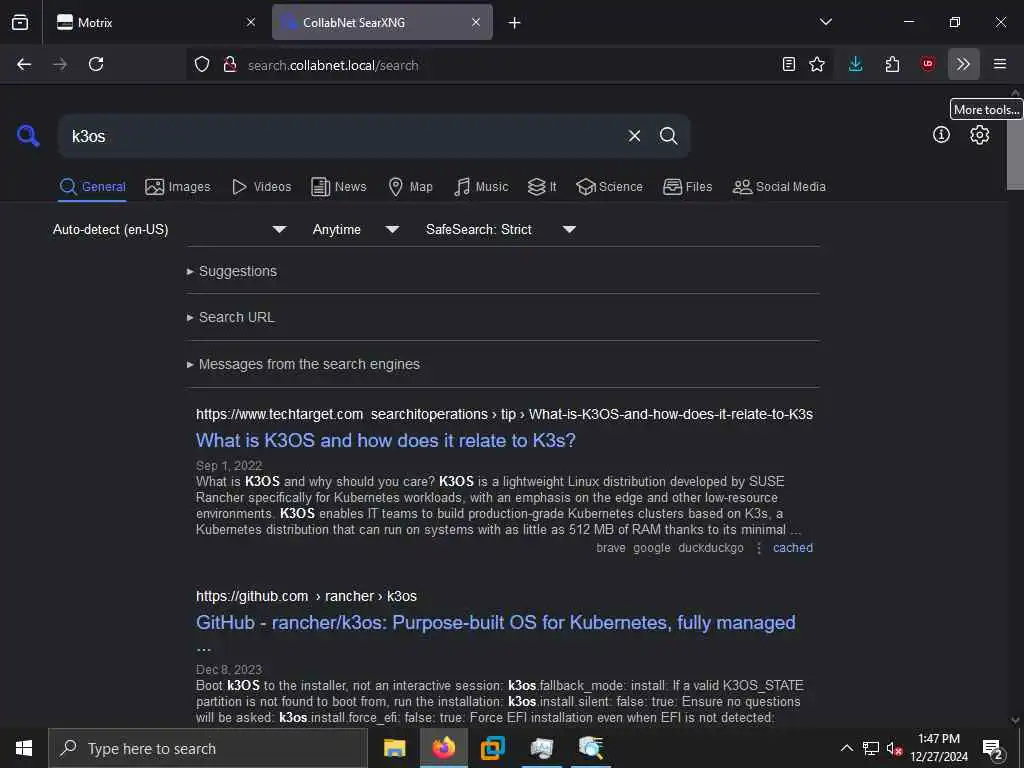The width and height of the screenshot is (1024, 768).
Task: Open Firefox application menu
Action: click(1000, 64)
